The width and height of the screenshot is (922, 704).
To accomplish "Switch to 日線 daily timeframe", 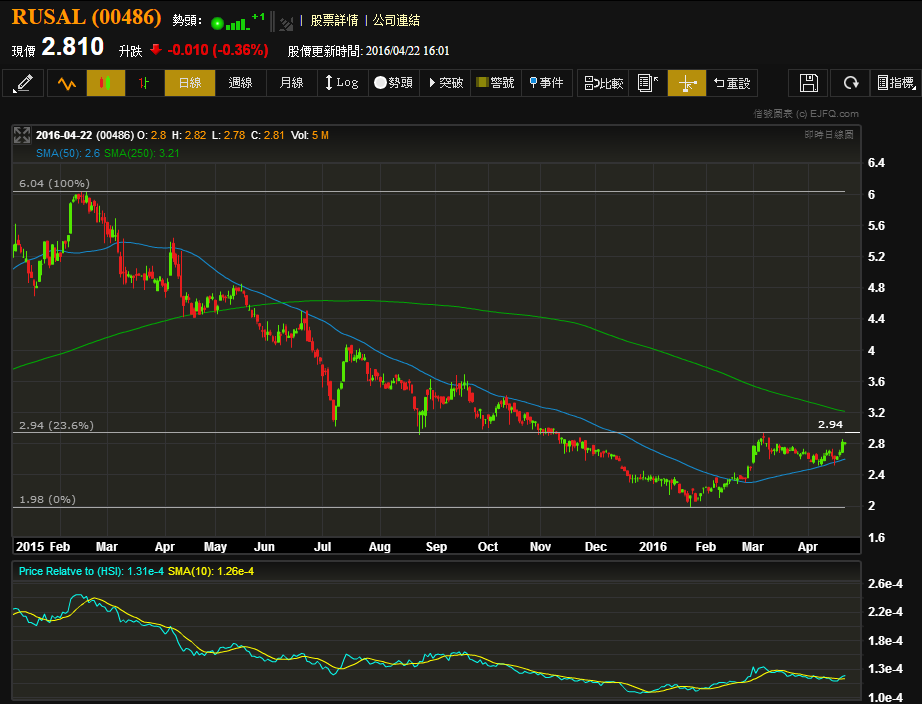I will (x=190, y=83).
